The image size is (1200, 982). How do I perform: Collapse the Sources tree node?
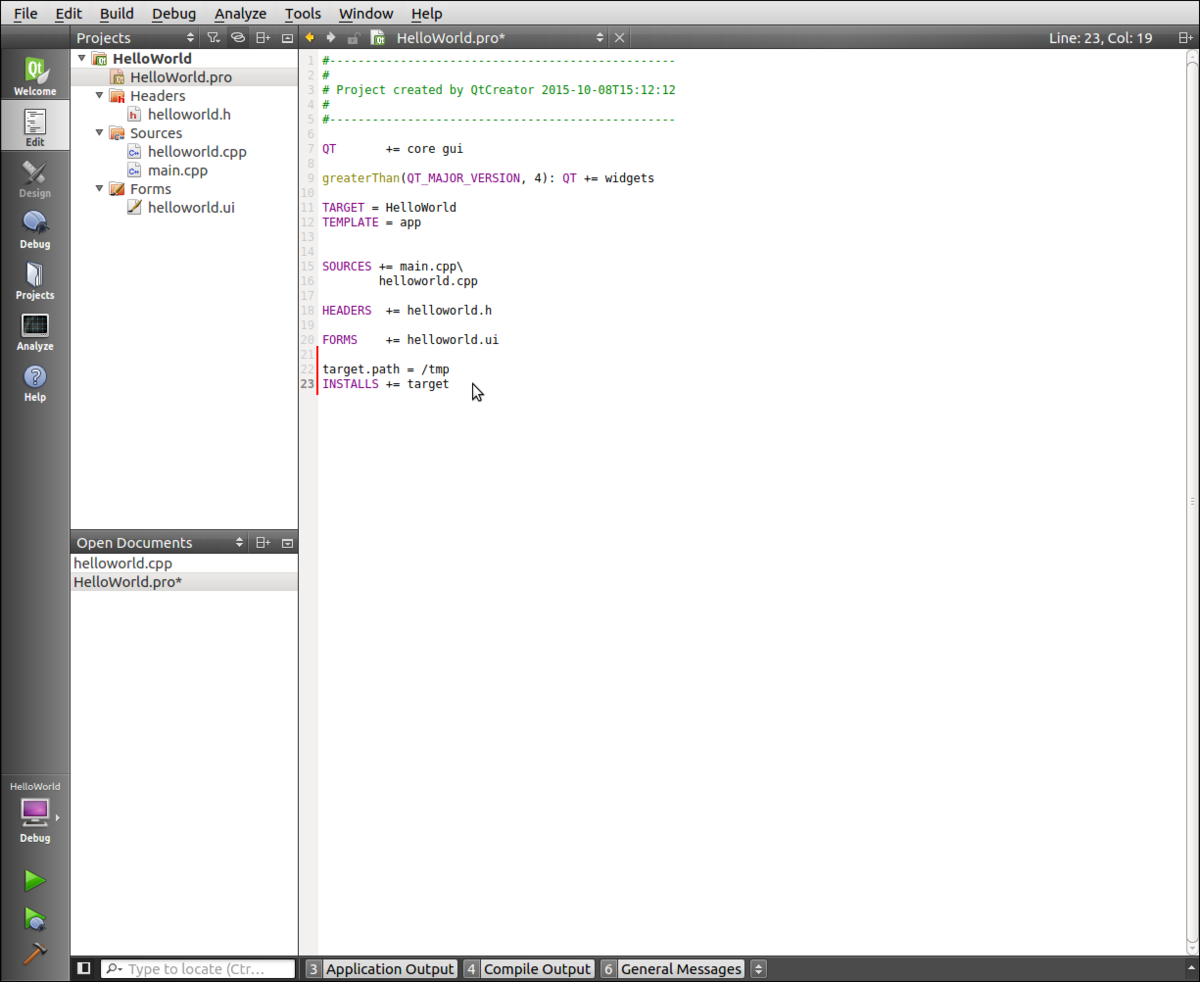(98, 132)
